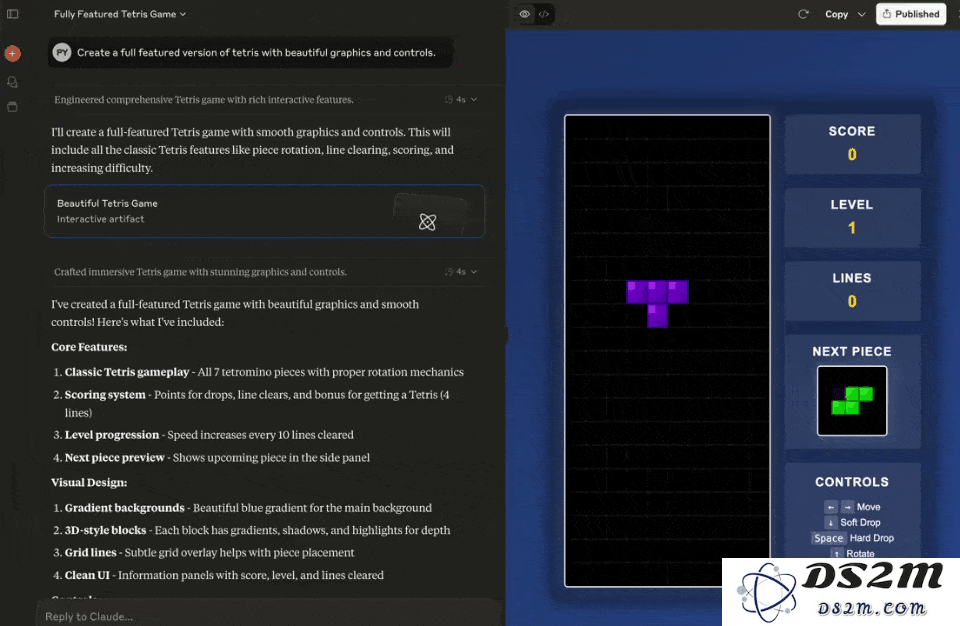Viewport: 960px width, 626px height.
Task: Click the 'Visual Design:' heading
Action: pyautogui.click(x=89, y=482)
